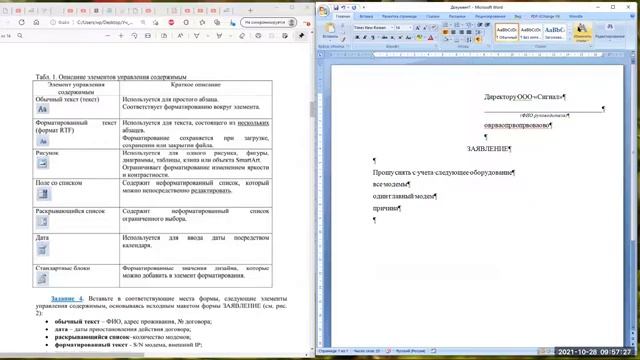Toggle show paragraph marks (¶) button

[478, 40]
